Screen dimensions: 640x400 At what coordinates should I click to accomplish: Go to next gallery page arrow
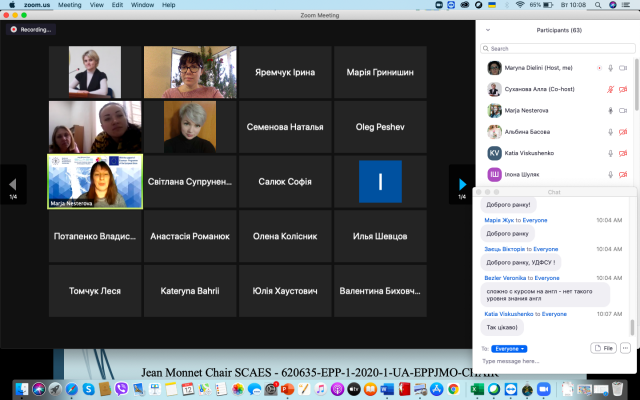click(462, 184)
